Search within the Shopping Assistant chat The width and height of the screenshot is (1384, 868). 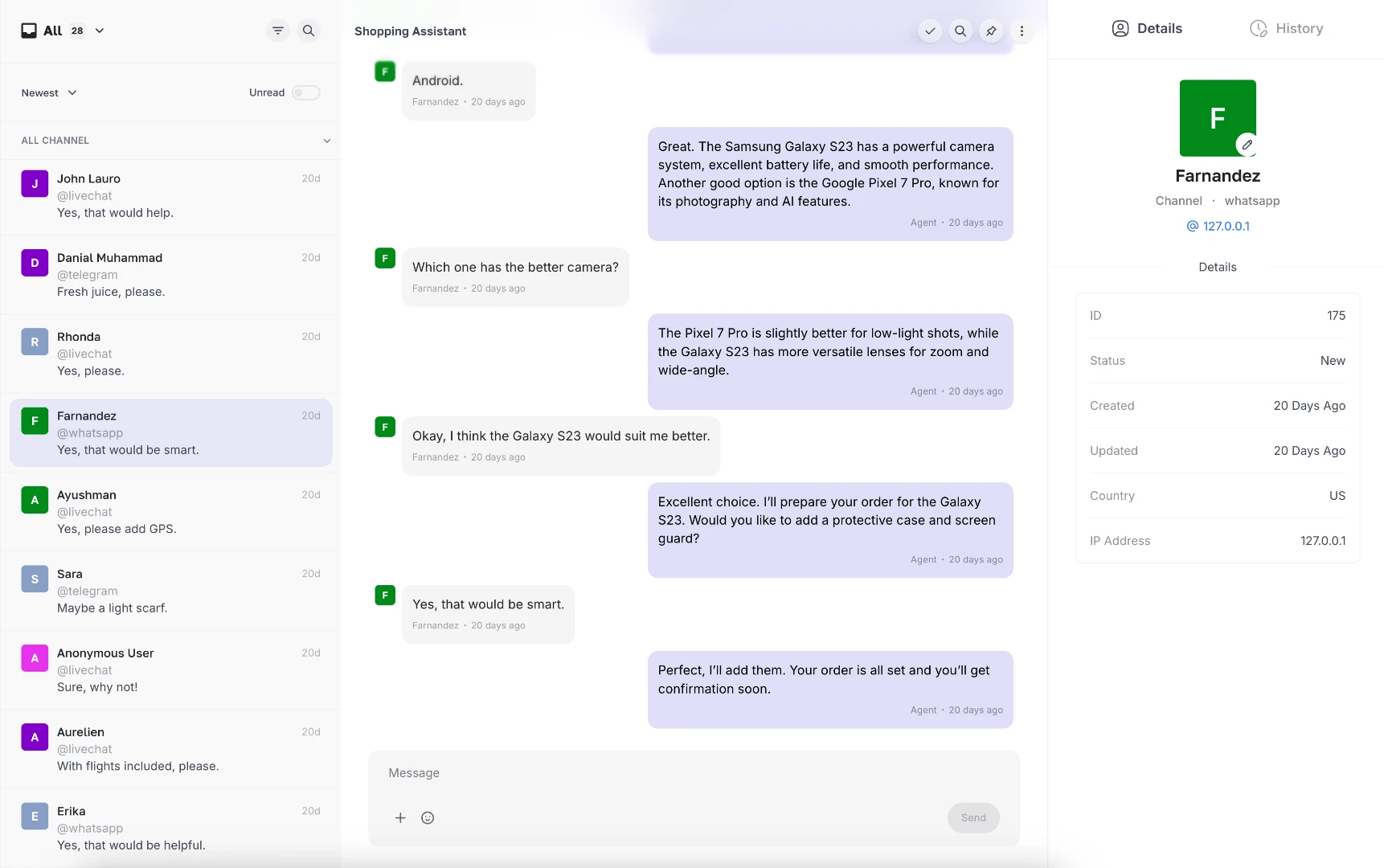tap(960, 31)
